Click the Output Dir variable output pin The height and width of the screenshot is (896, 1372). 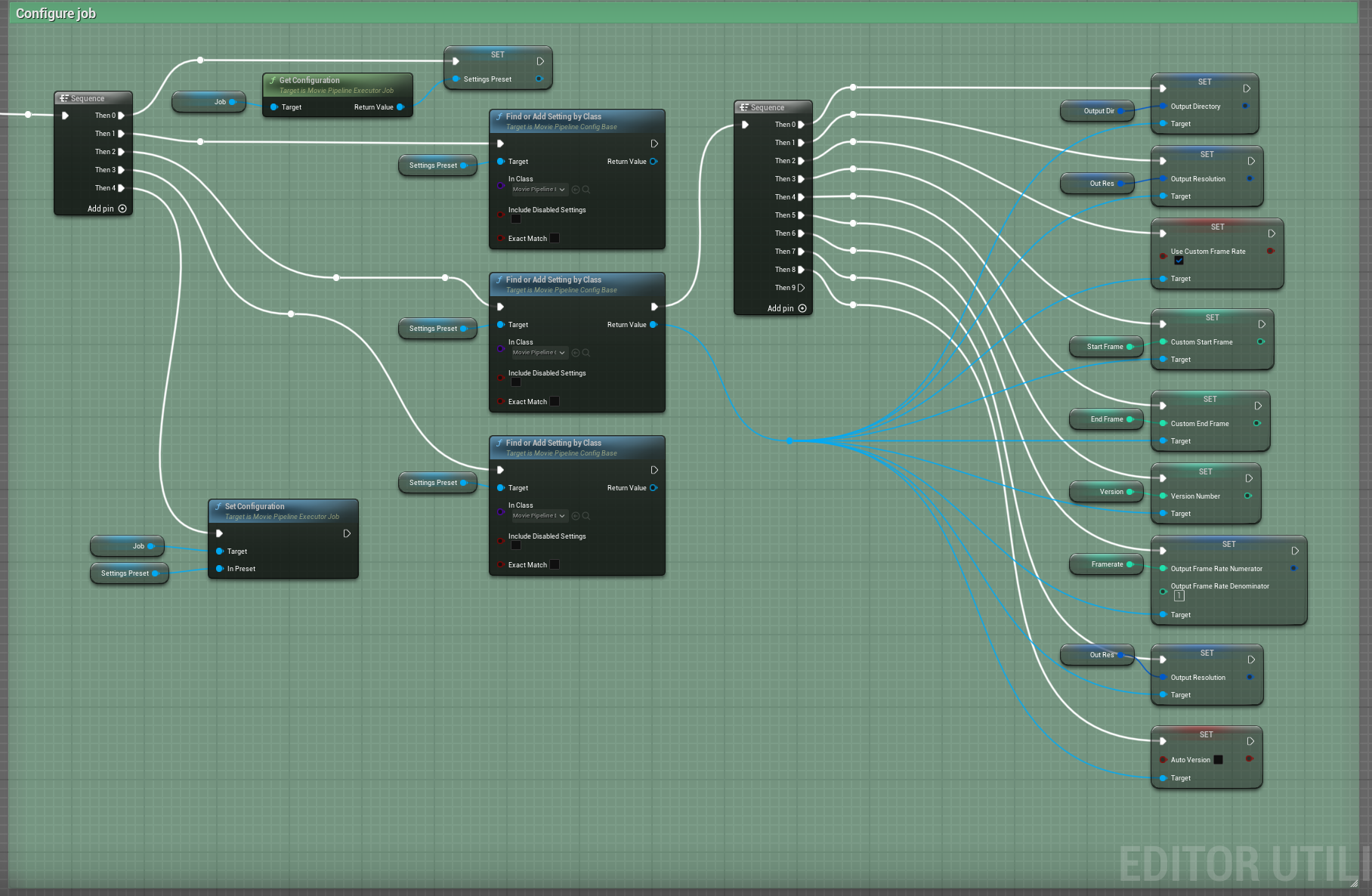pos(1121,111)
